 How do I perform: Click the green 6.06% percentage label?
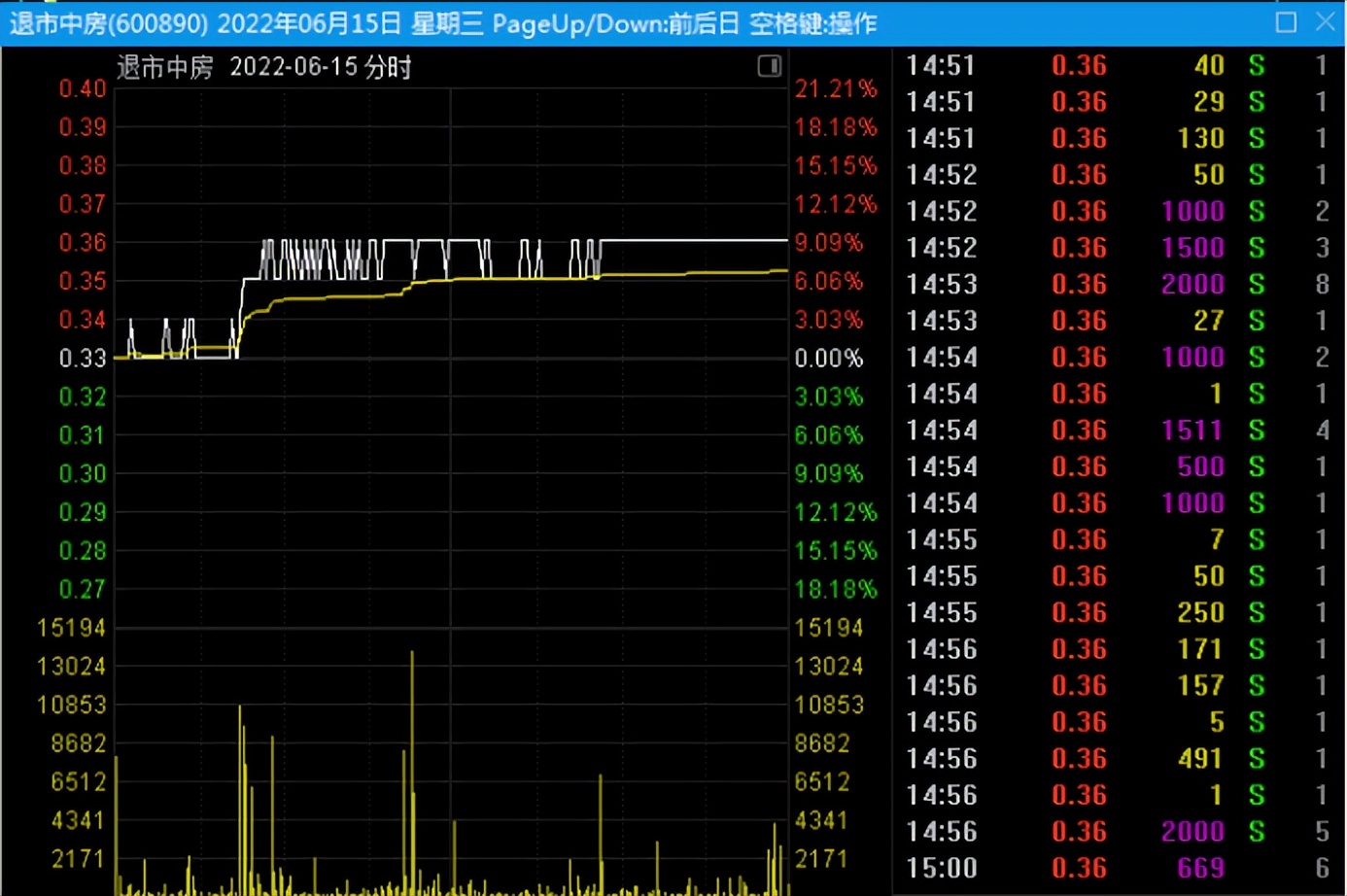pyautogui.click(x=829, y=435)
